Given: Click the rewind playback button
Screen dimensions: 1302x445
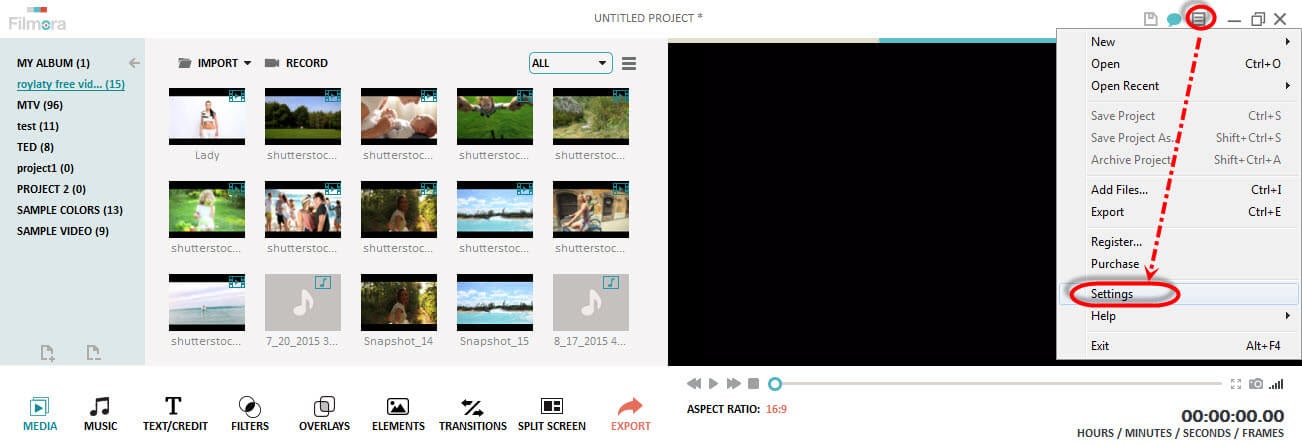Looking at the screenshot, I should click(693, 384).
